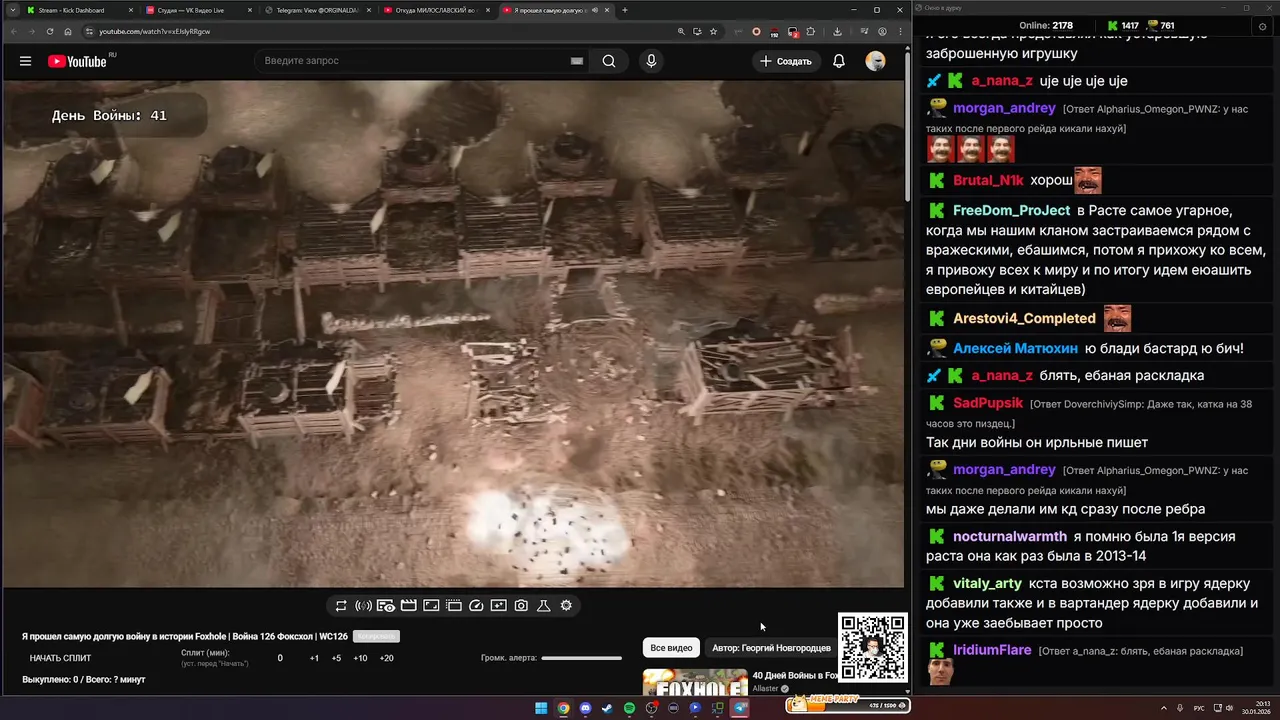Click 'НАЧАТЬ СПЛИТ' button

60,658
